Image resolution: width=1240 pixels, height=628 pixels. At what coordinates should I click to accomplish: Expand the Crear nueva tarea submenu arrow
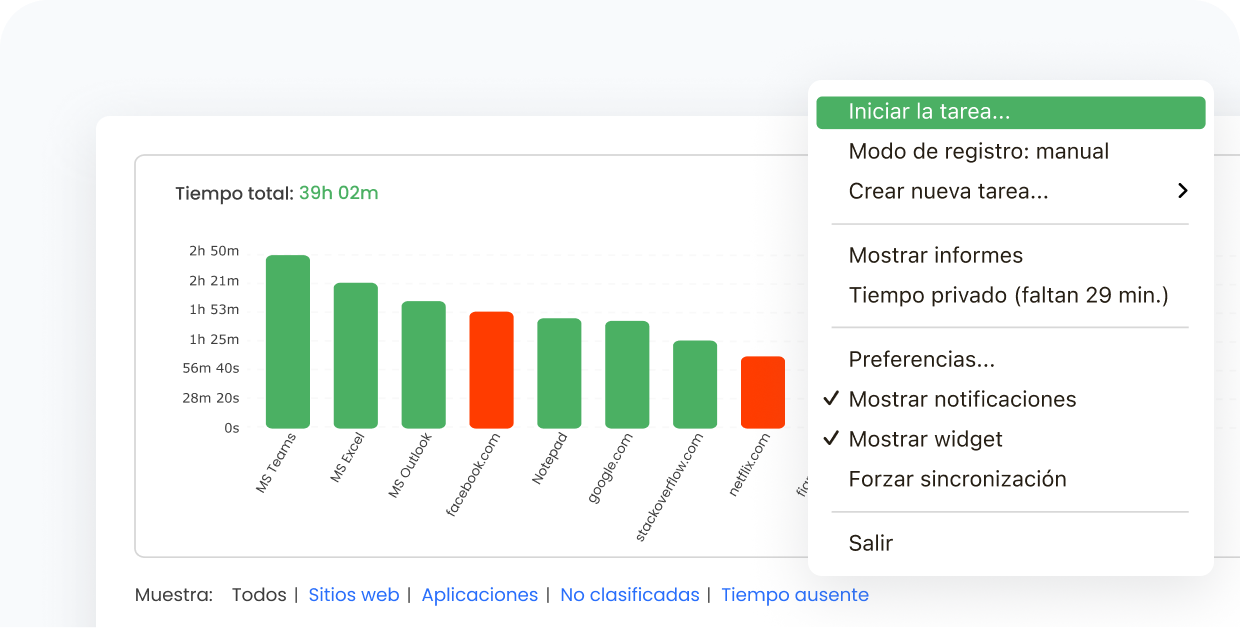1182,191
